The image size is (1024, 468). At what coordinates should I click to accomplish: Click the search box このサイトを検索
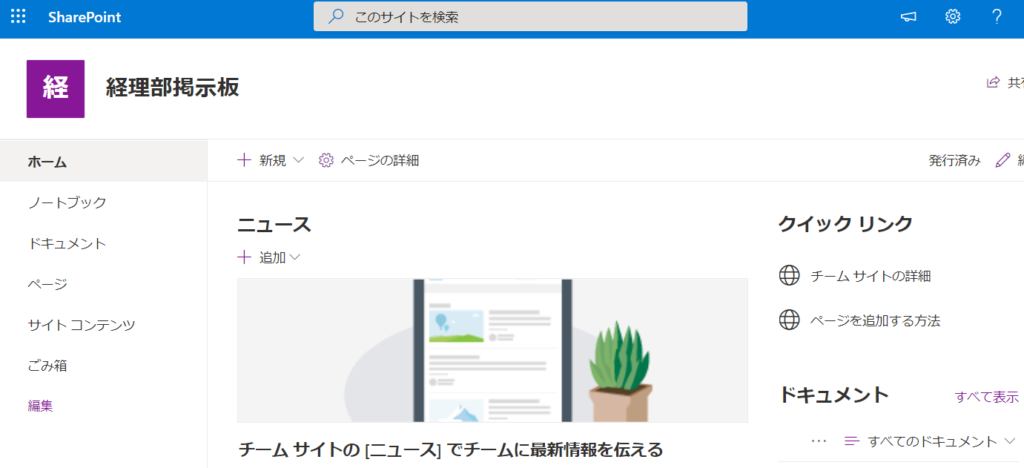pyautogui.click(x=530, y=16)
